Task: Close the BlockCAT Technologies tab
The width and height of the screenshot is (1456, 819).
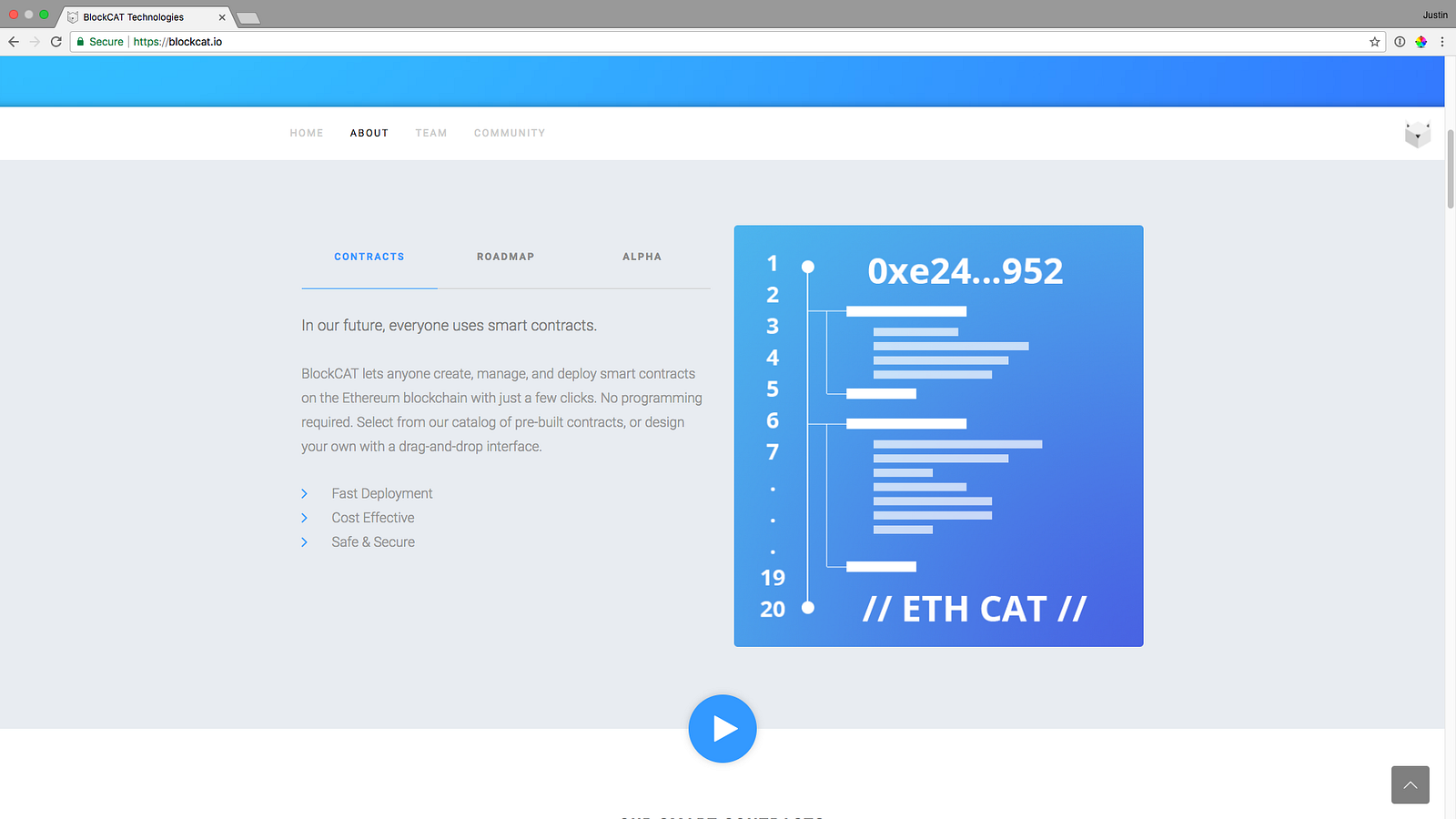Action: click(x=222, y=17)
